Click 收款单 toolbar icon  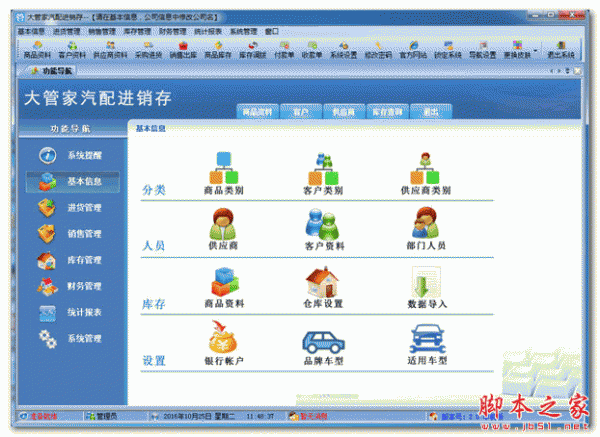pos(312,51)
